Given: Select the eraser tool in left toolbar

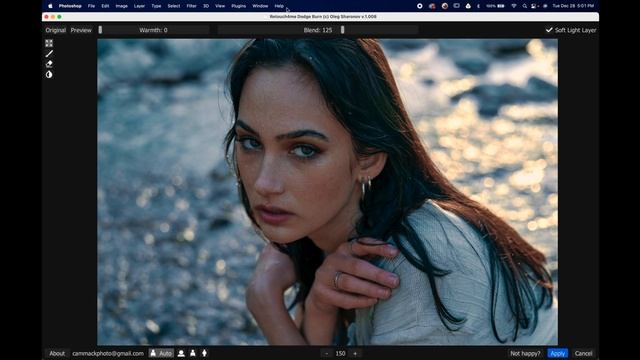Looking at the screenshot, I should click(x=49, y=64).
